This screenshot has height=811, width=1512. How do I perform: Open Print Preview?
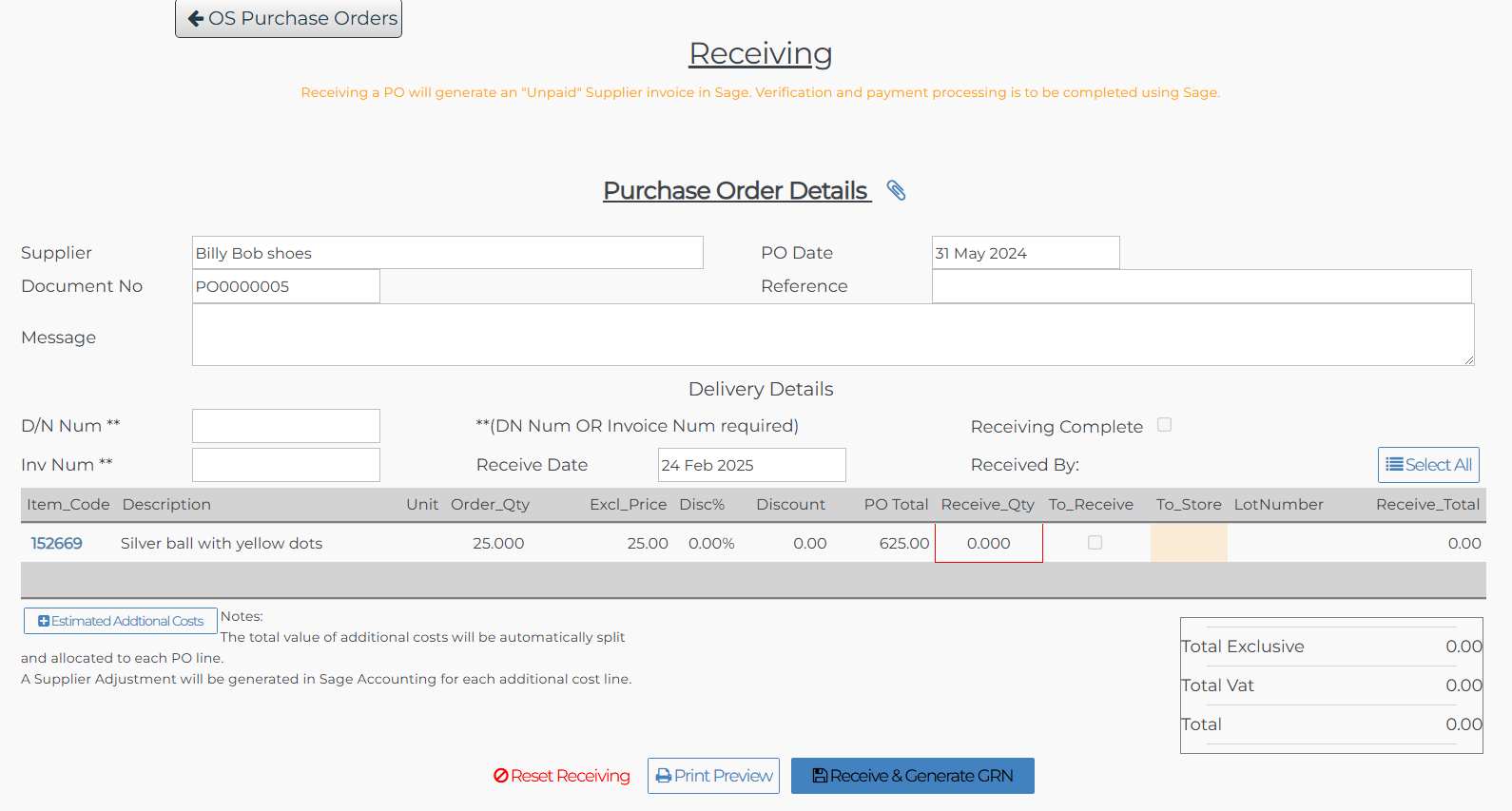[713, 776]
